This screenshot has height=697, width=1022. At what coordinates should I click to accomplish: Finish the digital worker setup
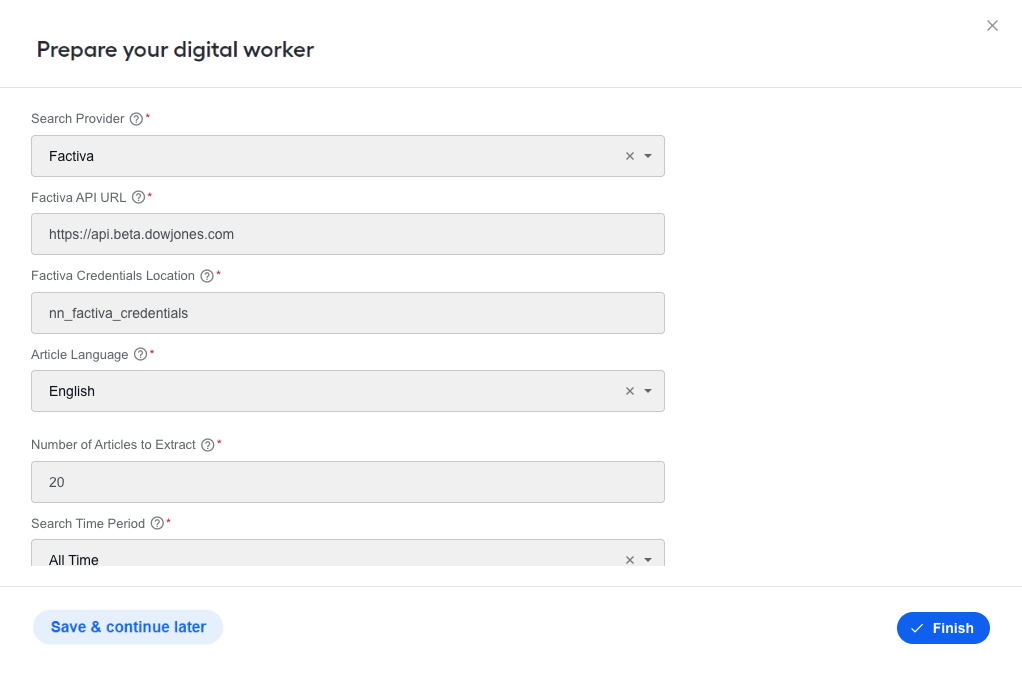coord(943,628)
